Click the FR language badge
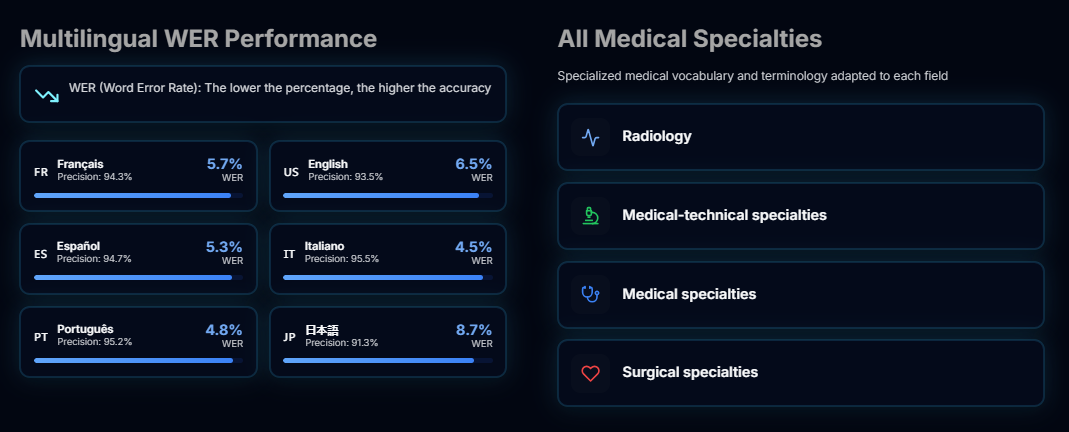Image resolution: width=1069 pixels, height=432 pixels. (41, 171)
